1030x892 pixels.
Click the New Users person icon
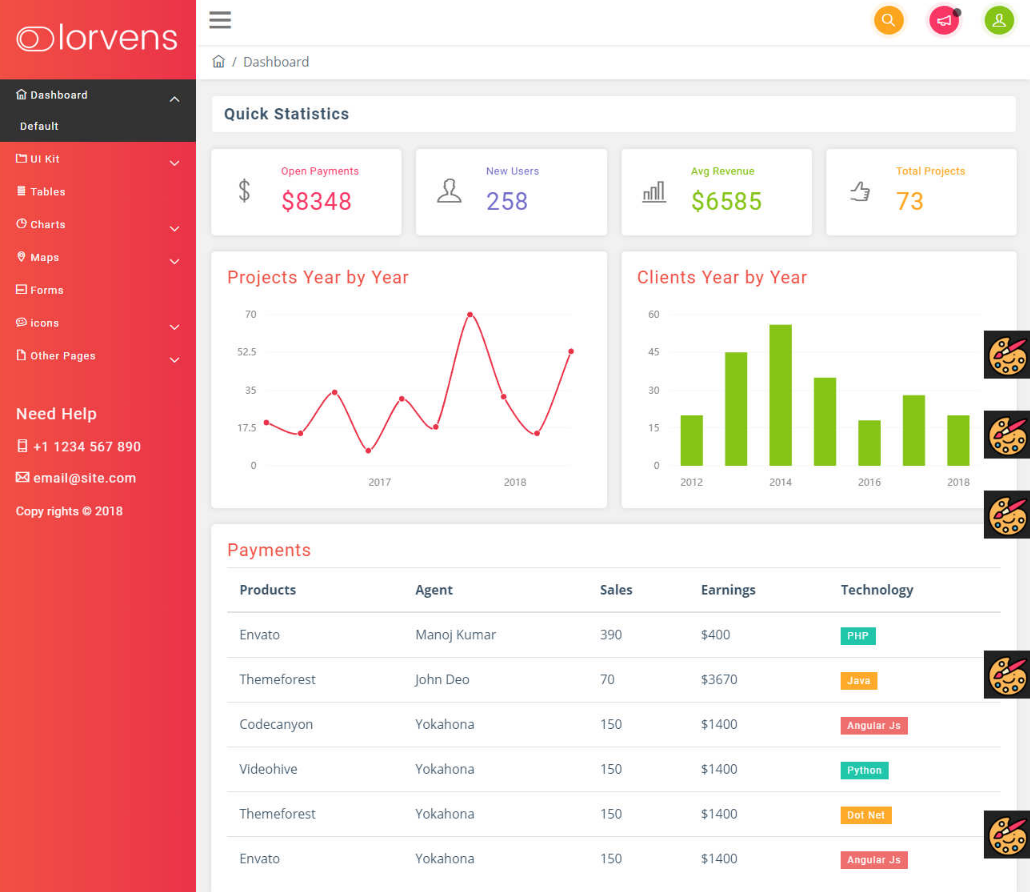[x=449, y=191]
